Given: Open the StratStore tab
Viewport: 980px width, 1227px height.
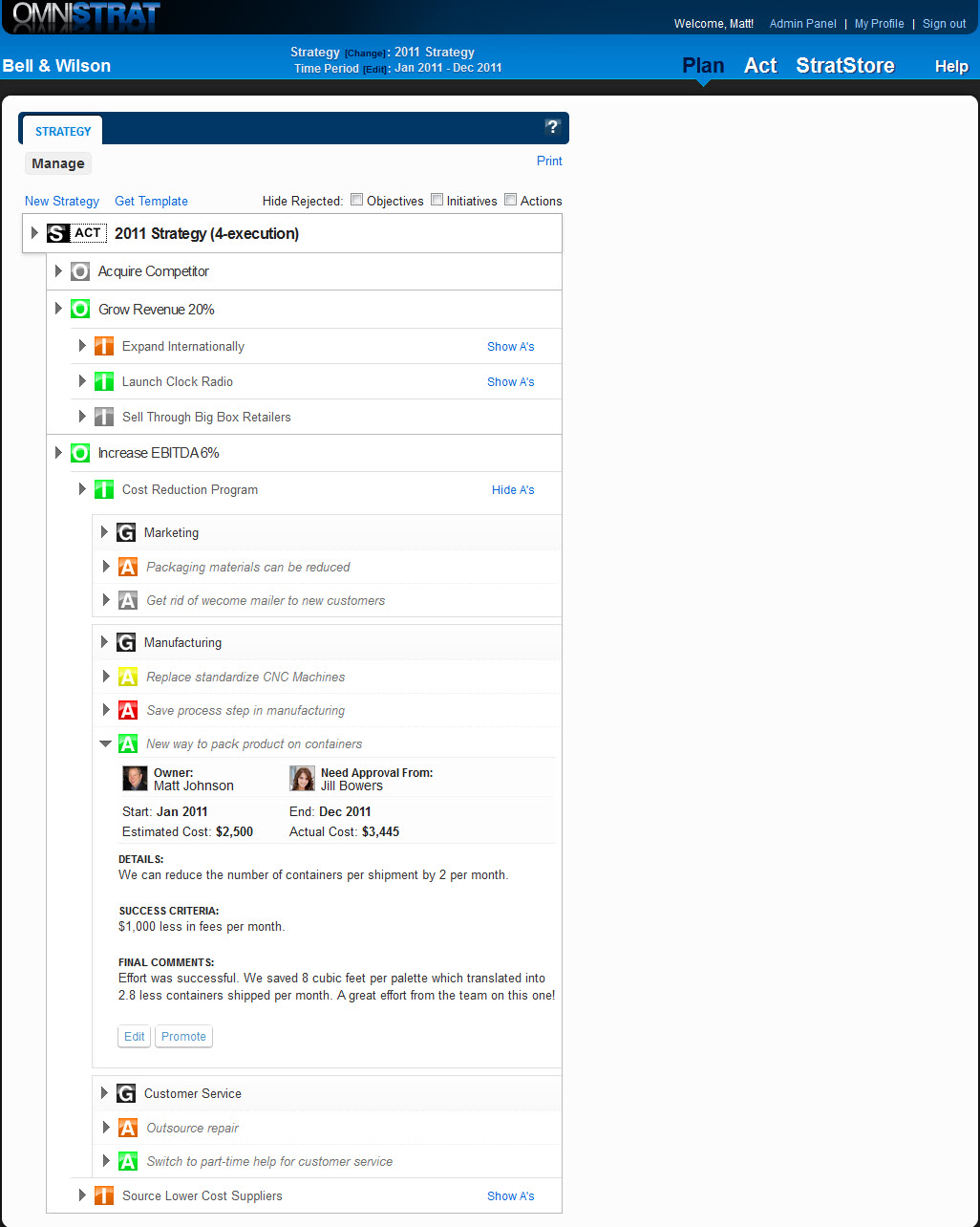Looking at the screenshot, I should 845,65.
